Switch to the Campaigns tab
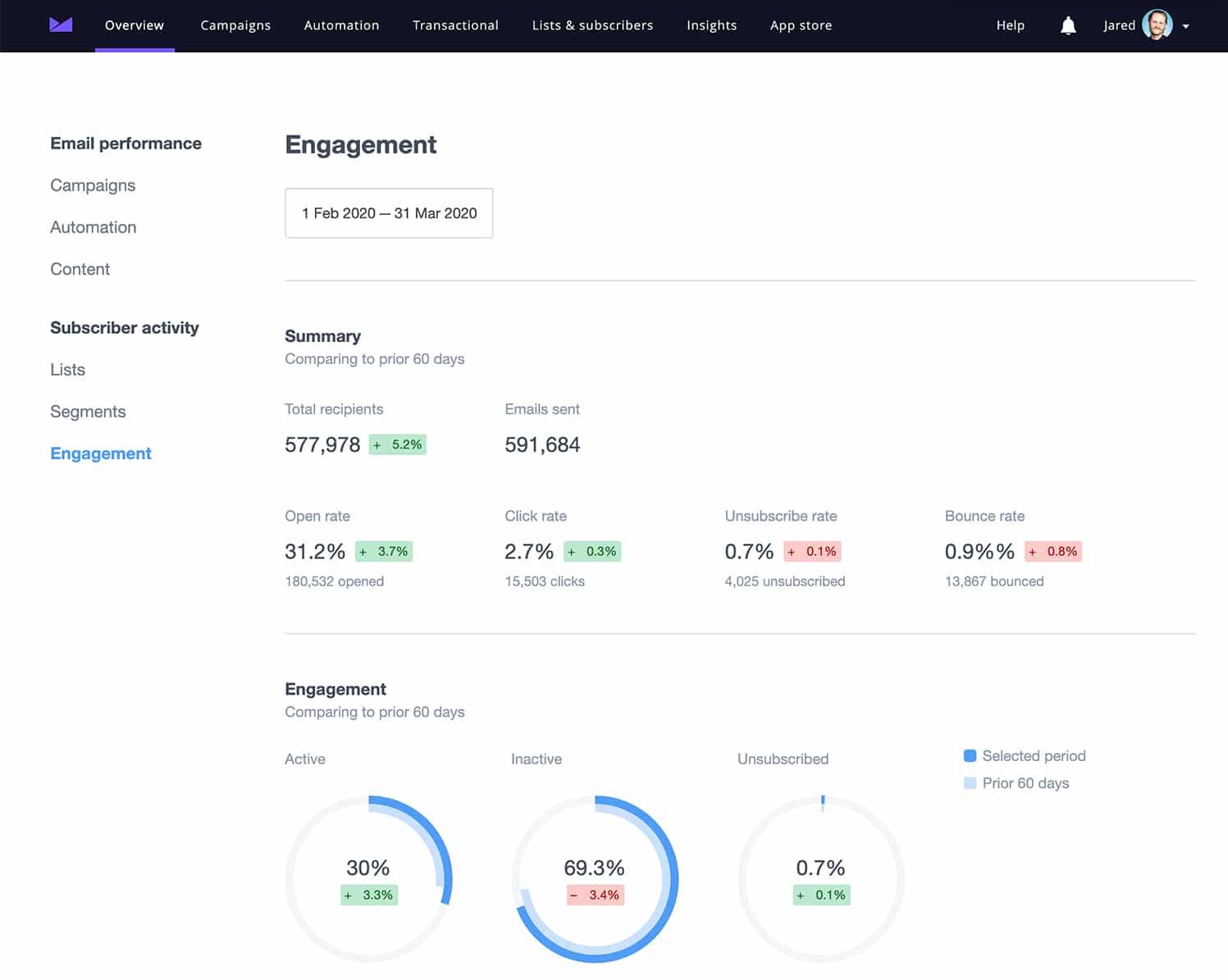Image resolution: width=1228 pixels, height=980 pixels. coord(235,25)
